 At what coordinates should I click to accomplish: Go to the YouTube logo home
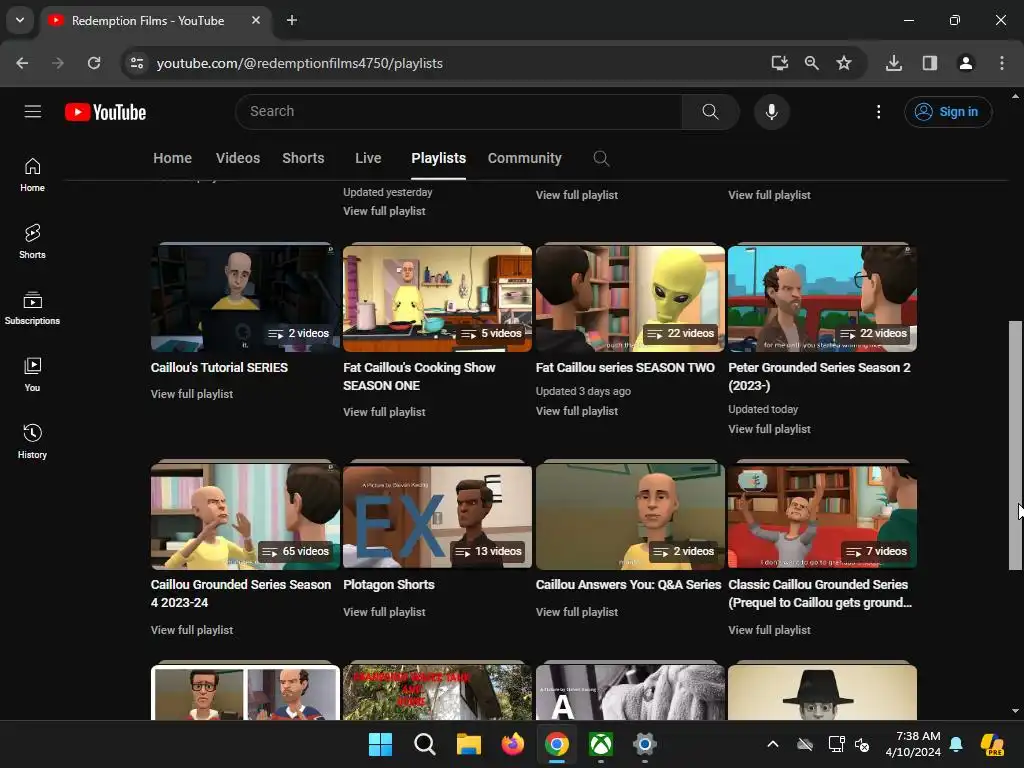click(105, 112)
